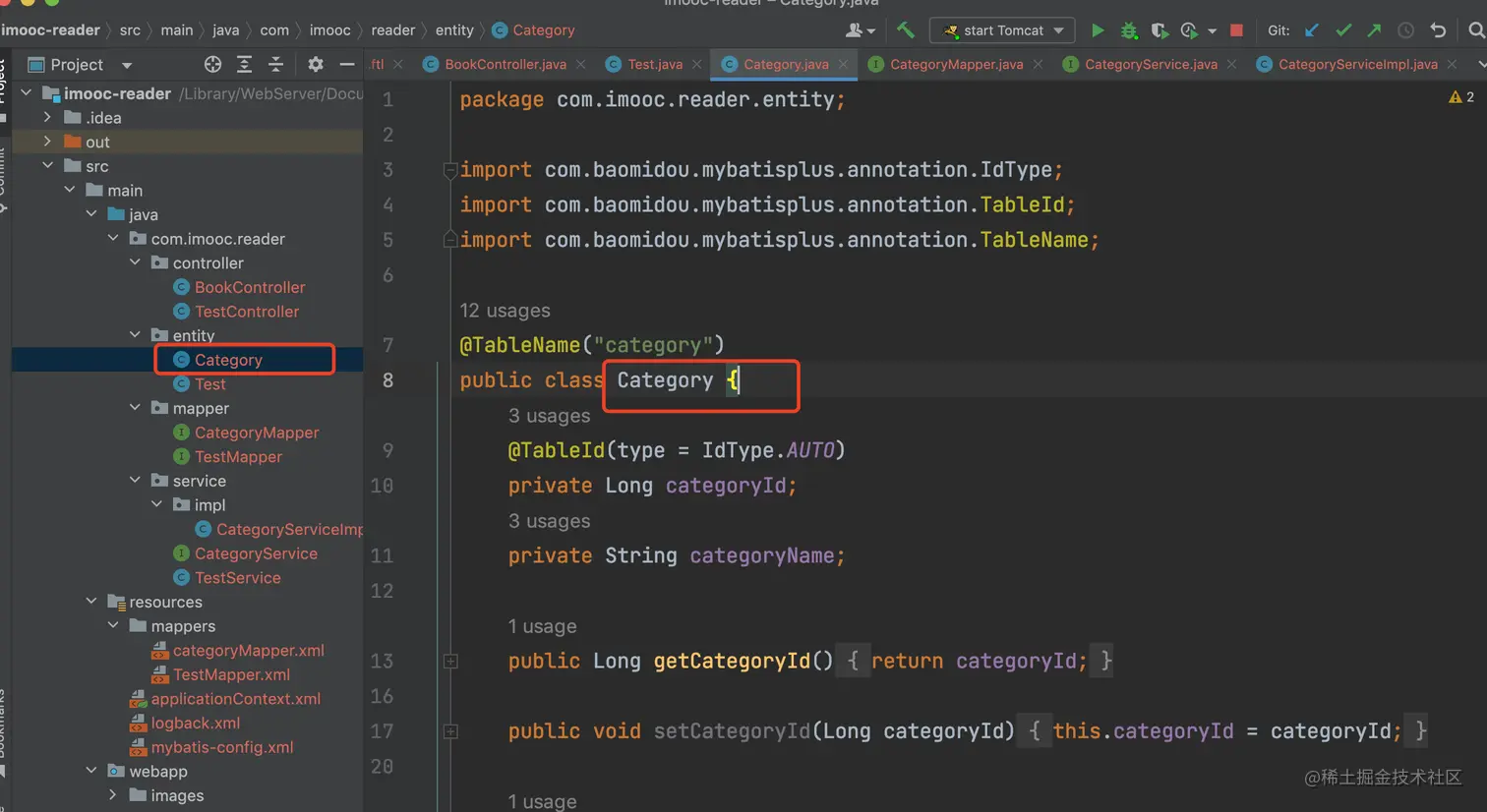Run with Coverage shield icon
Viewport: 1487px width, 812px height.
(1160, 30)
